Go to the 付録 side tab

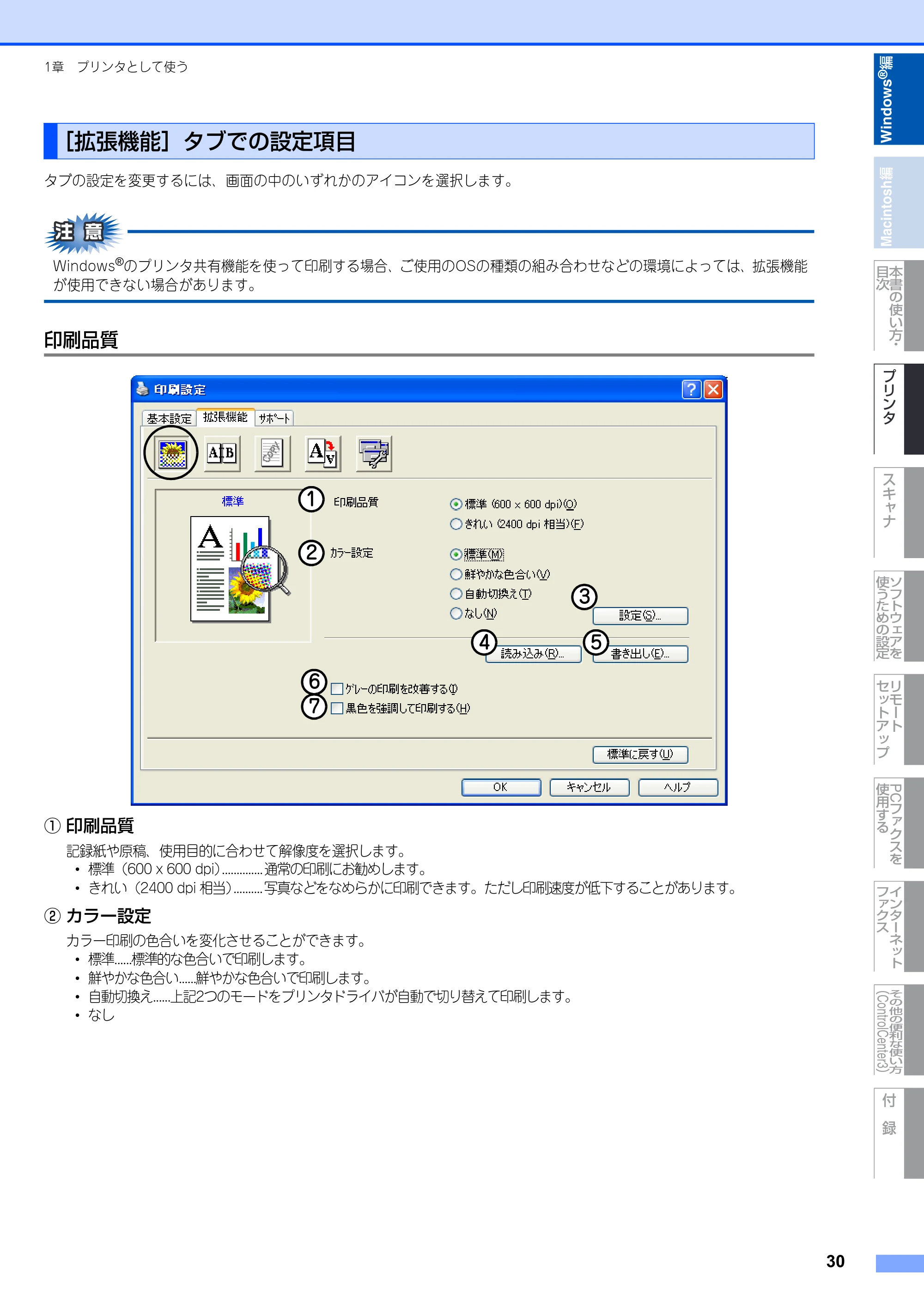[899, 1133]
